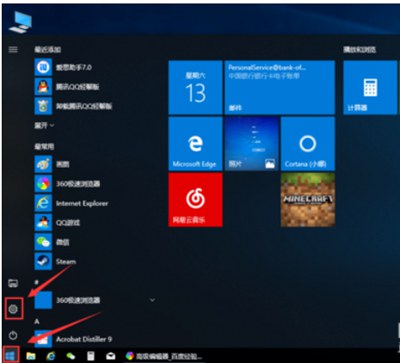
Task: Select the letter A section header
Action: click(x=37, y=322)
